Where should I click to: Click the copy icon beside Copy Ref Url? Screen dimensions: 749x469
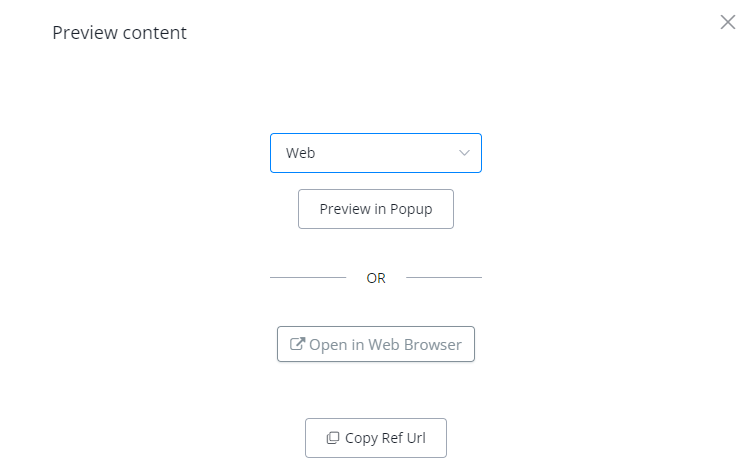click(x=333, y=438)
